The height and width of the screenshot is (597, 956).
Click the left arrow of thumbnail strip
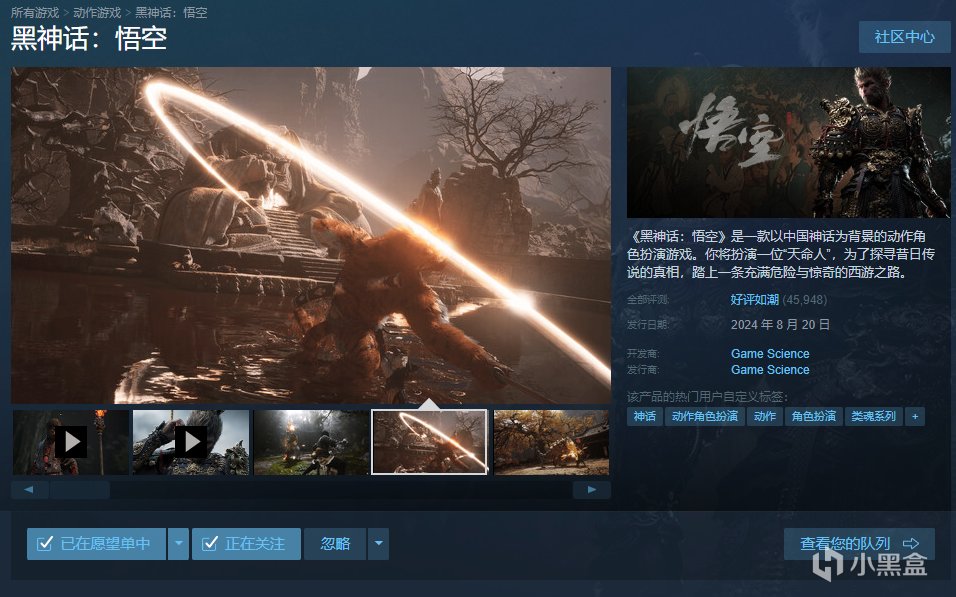(x=29, y=490)
